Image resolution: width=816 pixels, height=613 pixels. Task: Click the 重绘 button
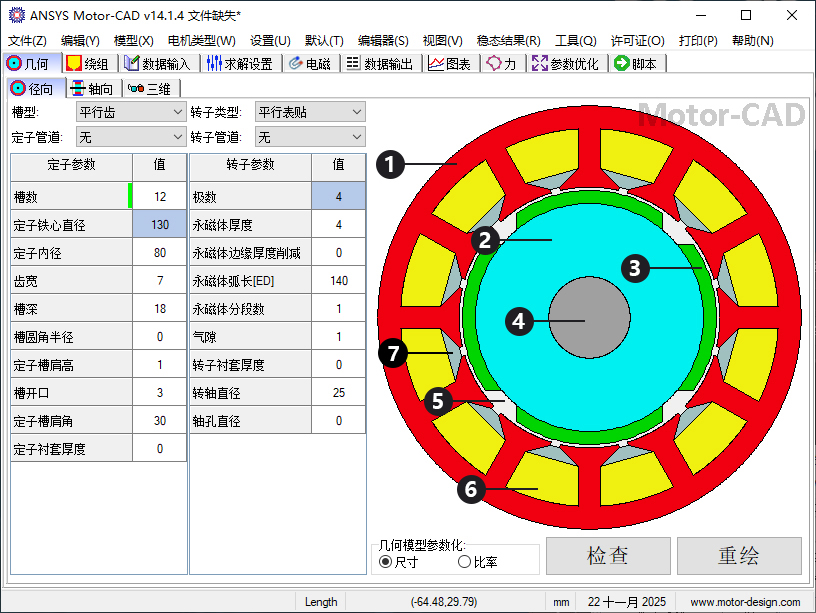(x=739, y=556)
